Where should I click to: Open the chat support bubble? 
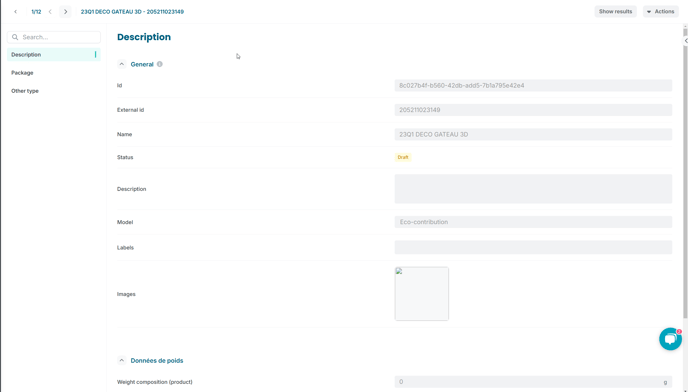670,339
